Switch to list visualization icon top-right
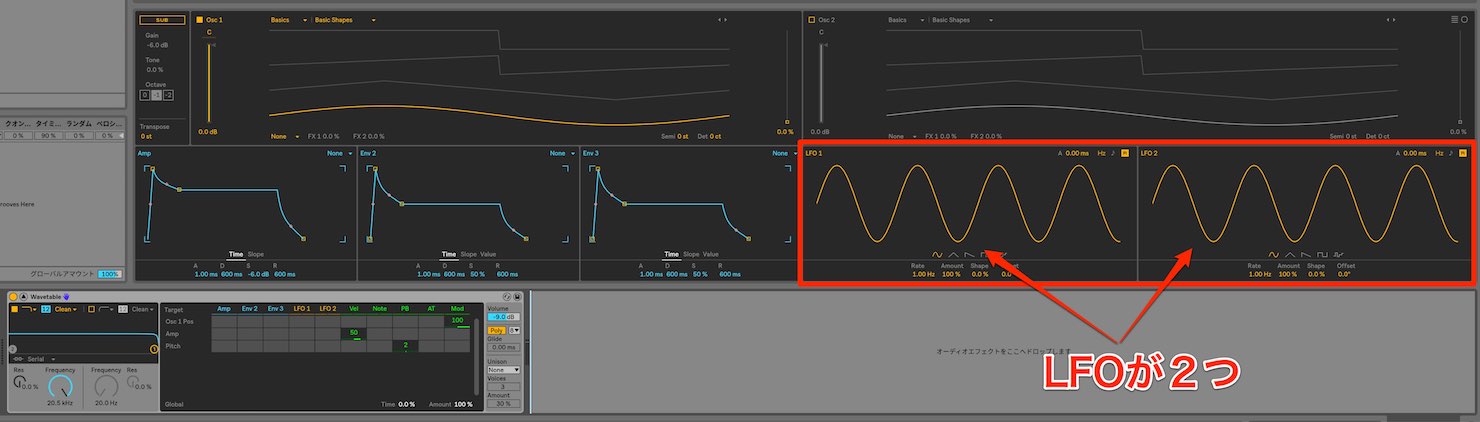The width and height of the screenshot is (1480, 422). tap(1454, 19)
